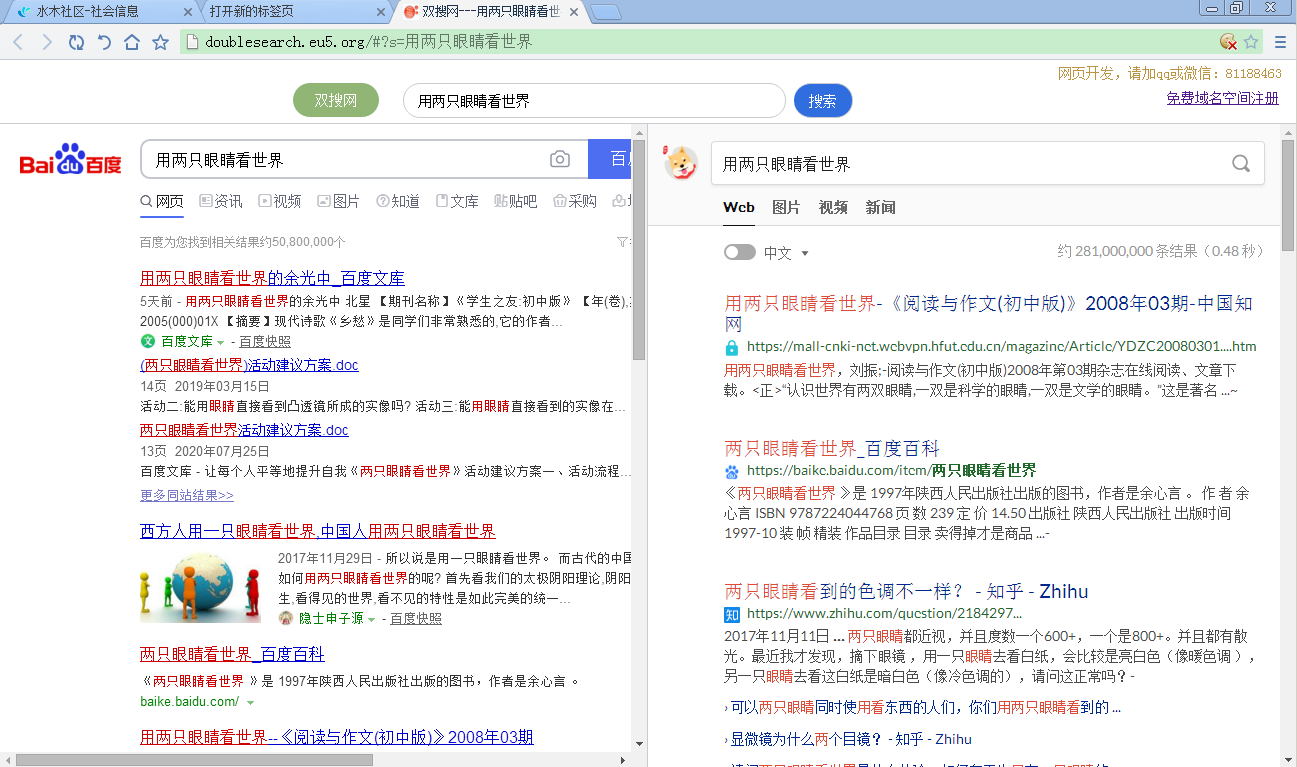1297x767 pixels.
Task: Click the star icon next to the home button
Action: (x=160, y=42)
